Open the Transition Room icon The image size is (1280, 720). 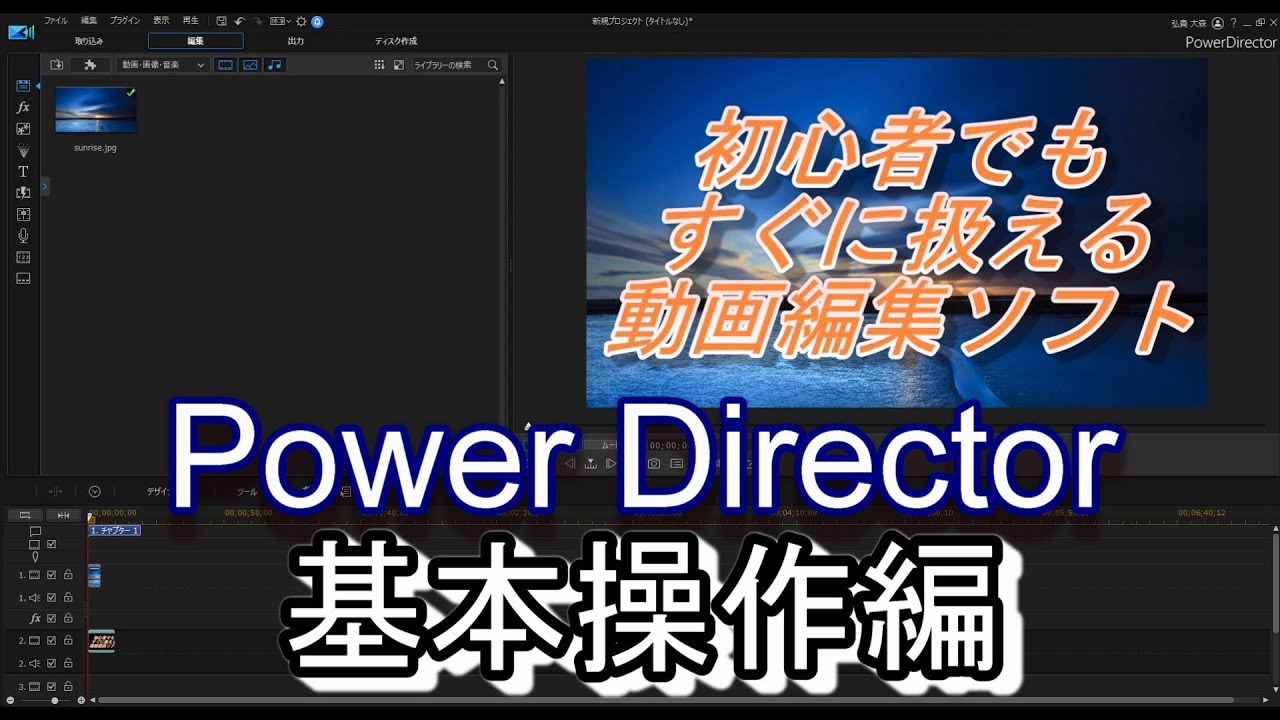23,193
